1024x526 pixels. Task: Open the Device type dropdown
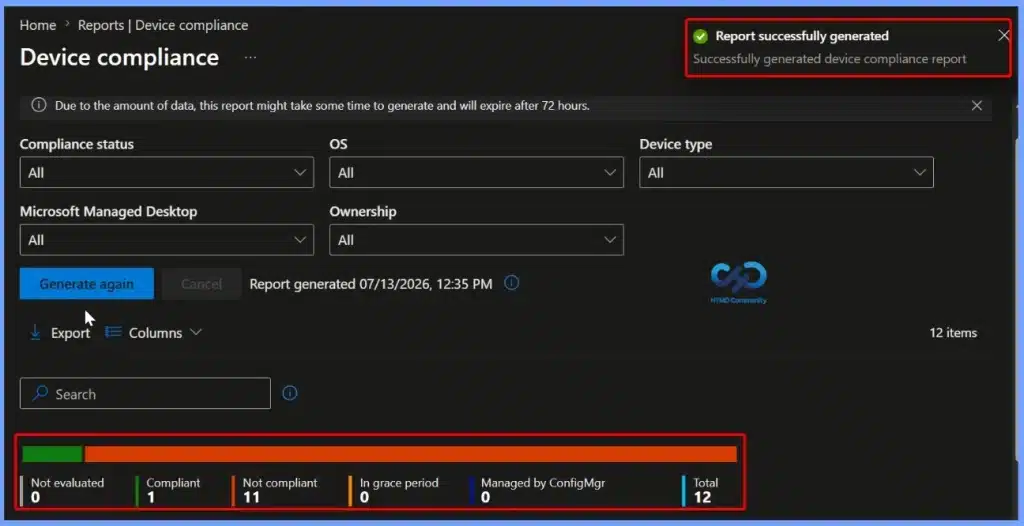coord(786,173)
